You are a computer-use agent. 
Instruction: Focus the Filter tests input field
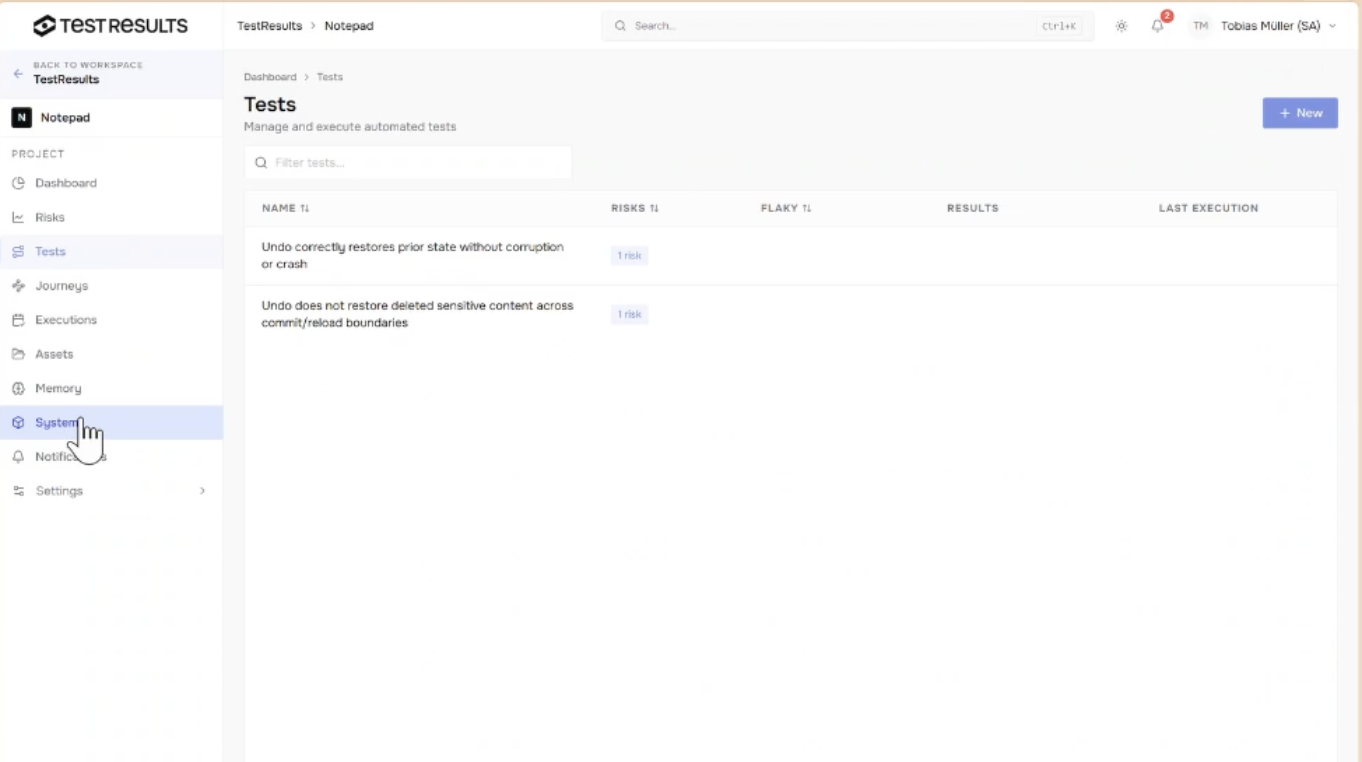tap(408, 162)
